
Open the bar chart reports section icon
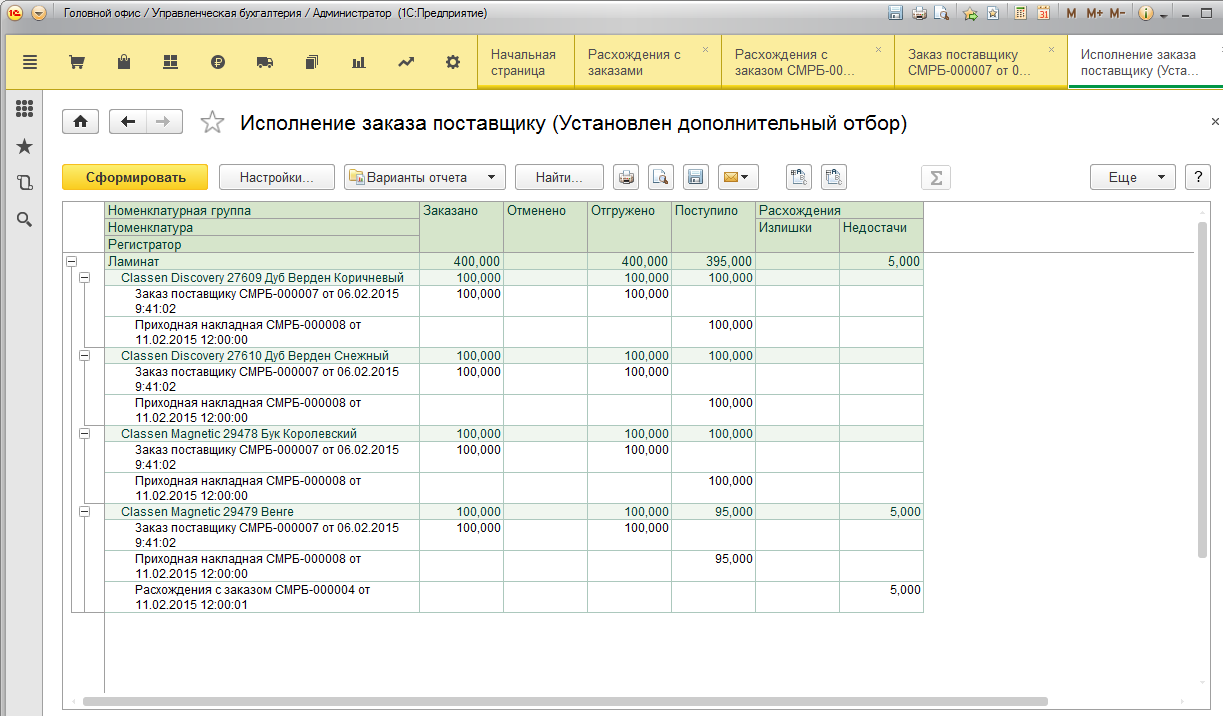(359, 62)
